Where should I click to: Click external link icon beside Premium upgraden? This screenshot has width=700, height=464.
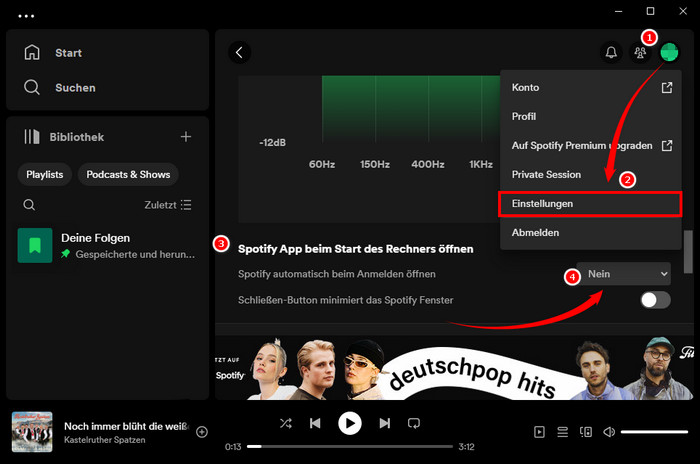click(667, 146)
